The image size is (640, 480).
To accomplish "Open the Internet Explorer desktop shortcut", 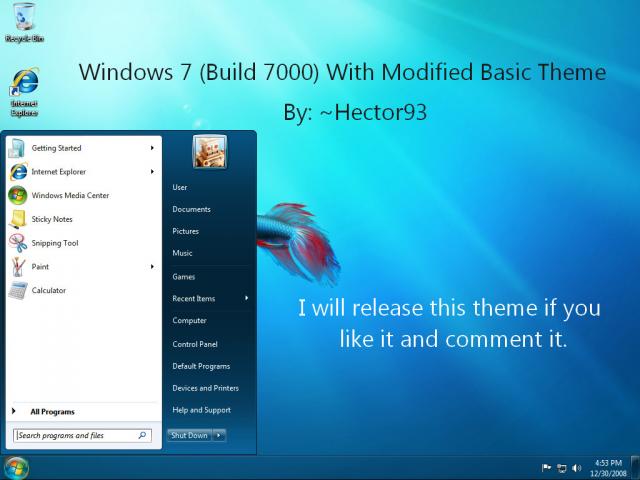I will click(x=24, y=92).
